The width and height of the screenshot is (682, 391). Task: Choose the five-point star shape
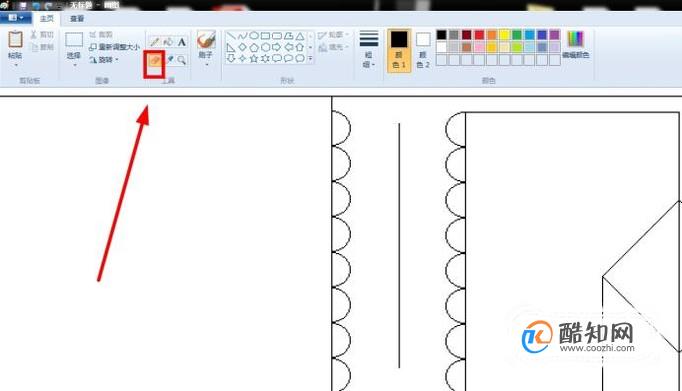[254, 58]
